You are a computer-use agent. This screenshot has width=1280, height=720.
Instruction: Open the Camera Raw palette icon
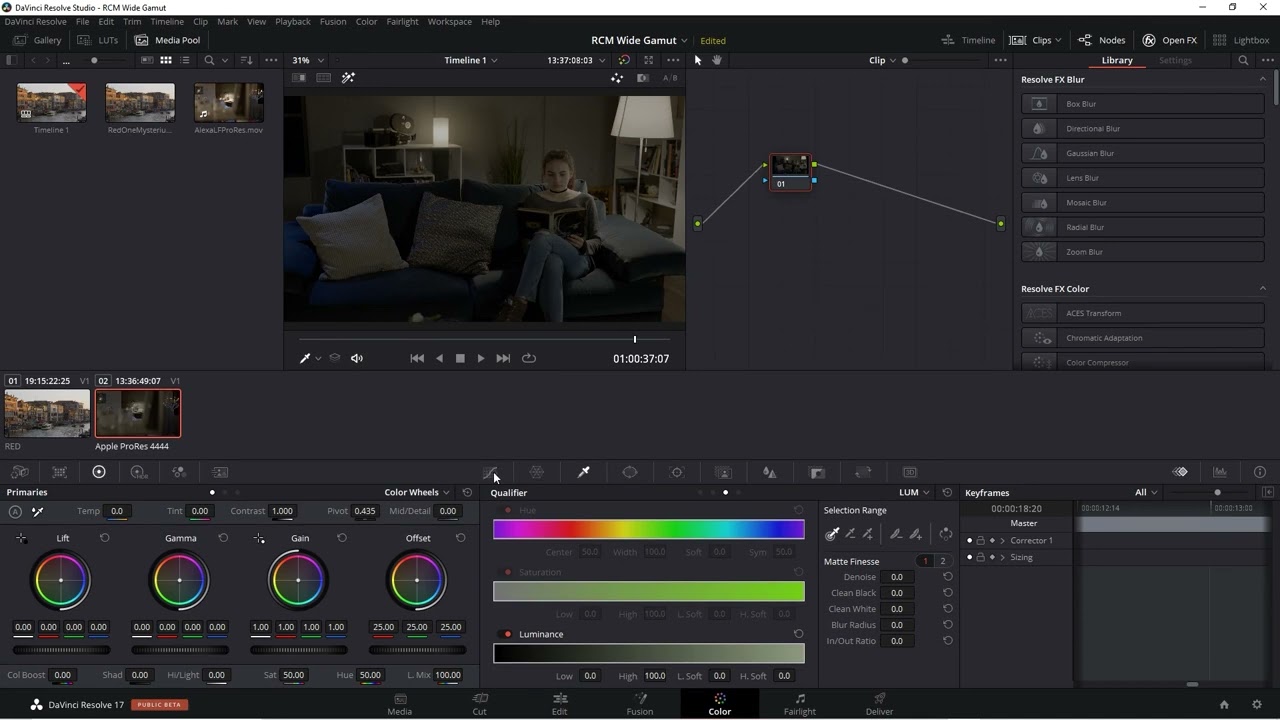[20, 472]
